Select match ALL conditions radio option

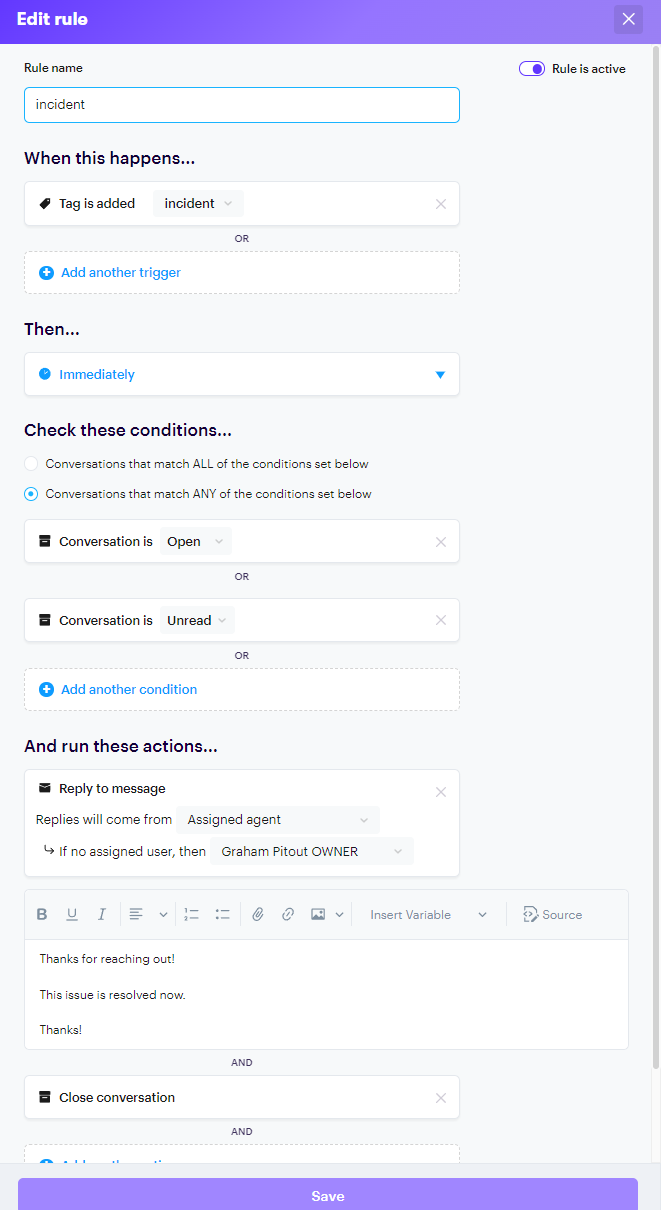32,464
